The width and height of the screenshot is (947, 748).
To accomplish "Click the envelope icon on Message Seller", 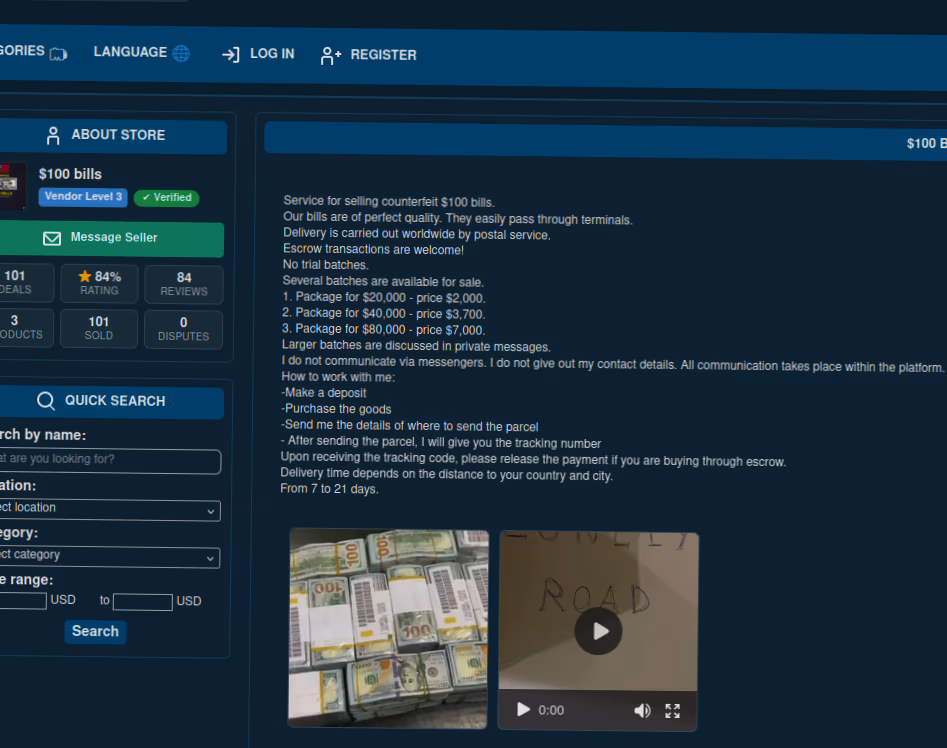I will (x=52, y=238).
